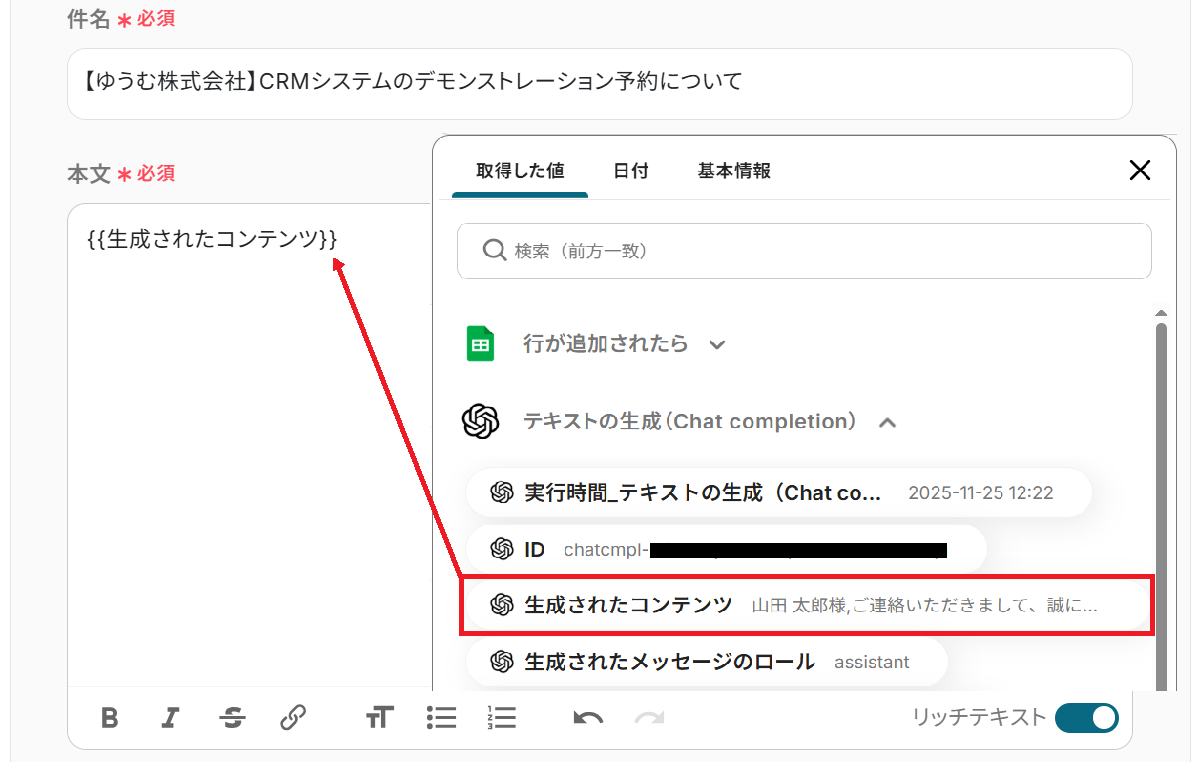This screenshot has height=762, width=1197.
Task: Select the 取得した値 tab
Action: pos(520,171)
